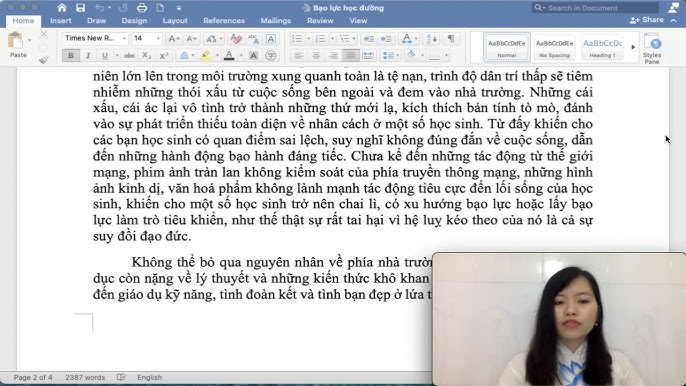Decrease paragraph indent
This screenshot has height=386, width=686.
(369, 39)
